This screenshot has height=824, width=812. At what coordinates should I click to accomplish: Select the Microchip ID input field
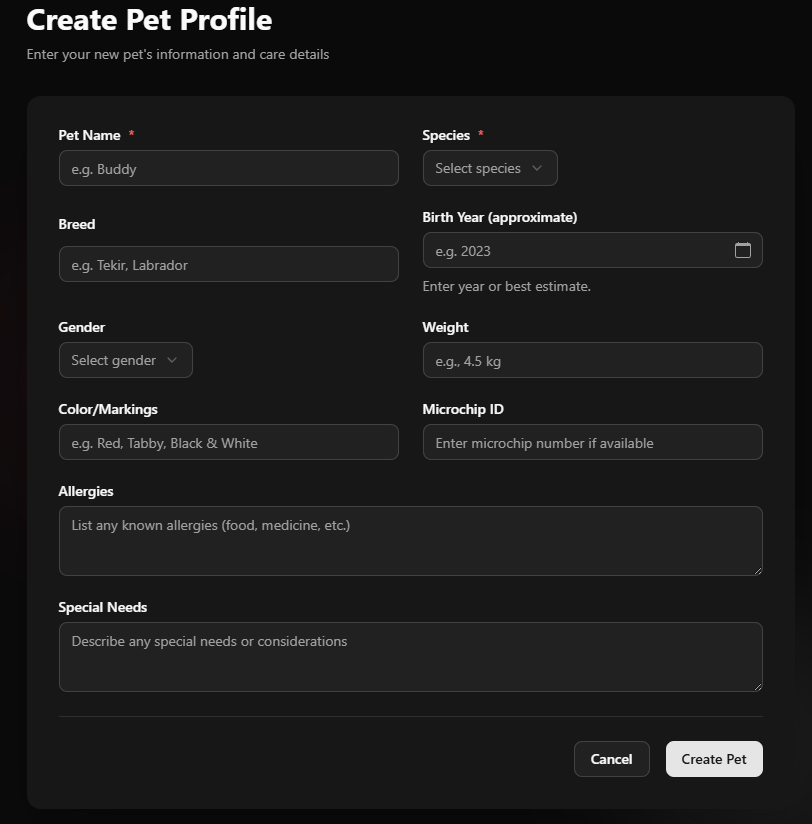(592, 442)
